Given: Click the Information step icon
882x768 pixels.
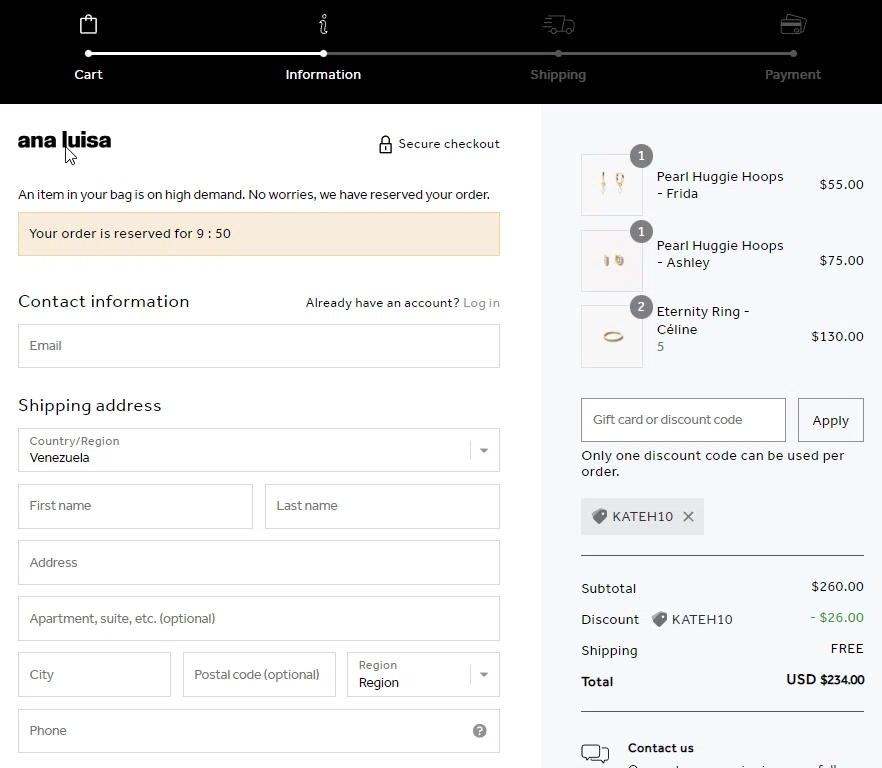Looking at the screenshot, I should point(323,24).
